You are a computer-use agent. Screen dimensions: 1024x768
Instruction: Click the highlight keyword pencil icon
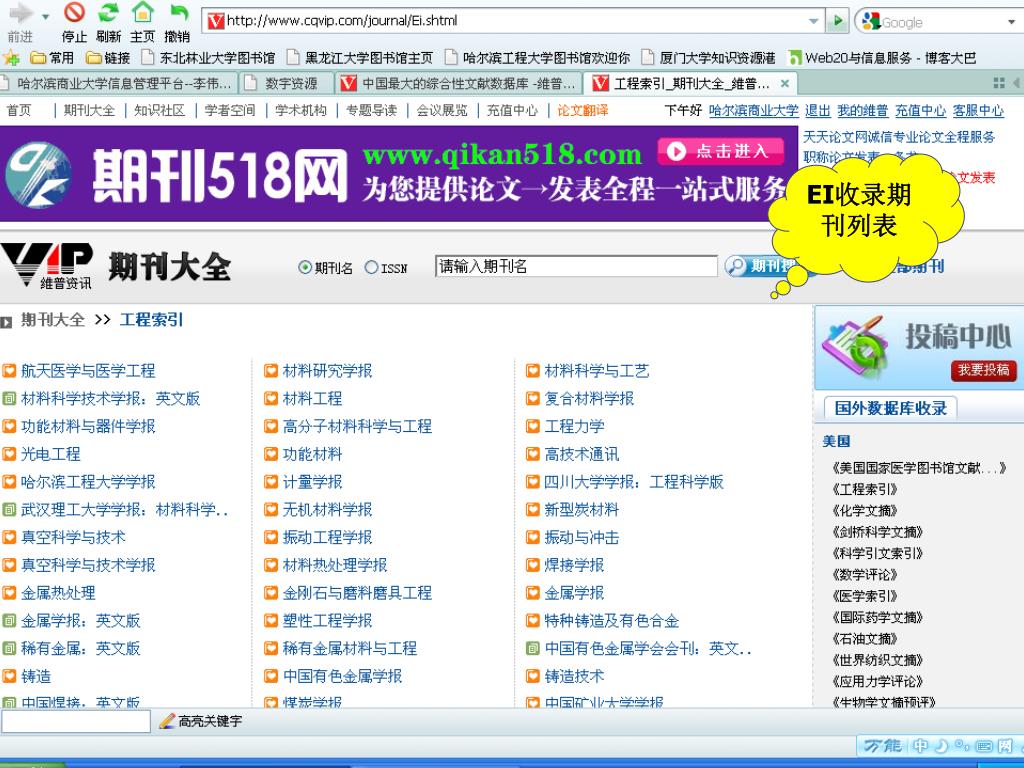(167, 721)
